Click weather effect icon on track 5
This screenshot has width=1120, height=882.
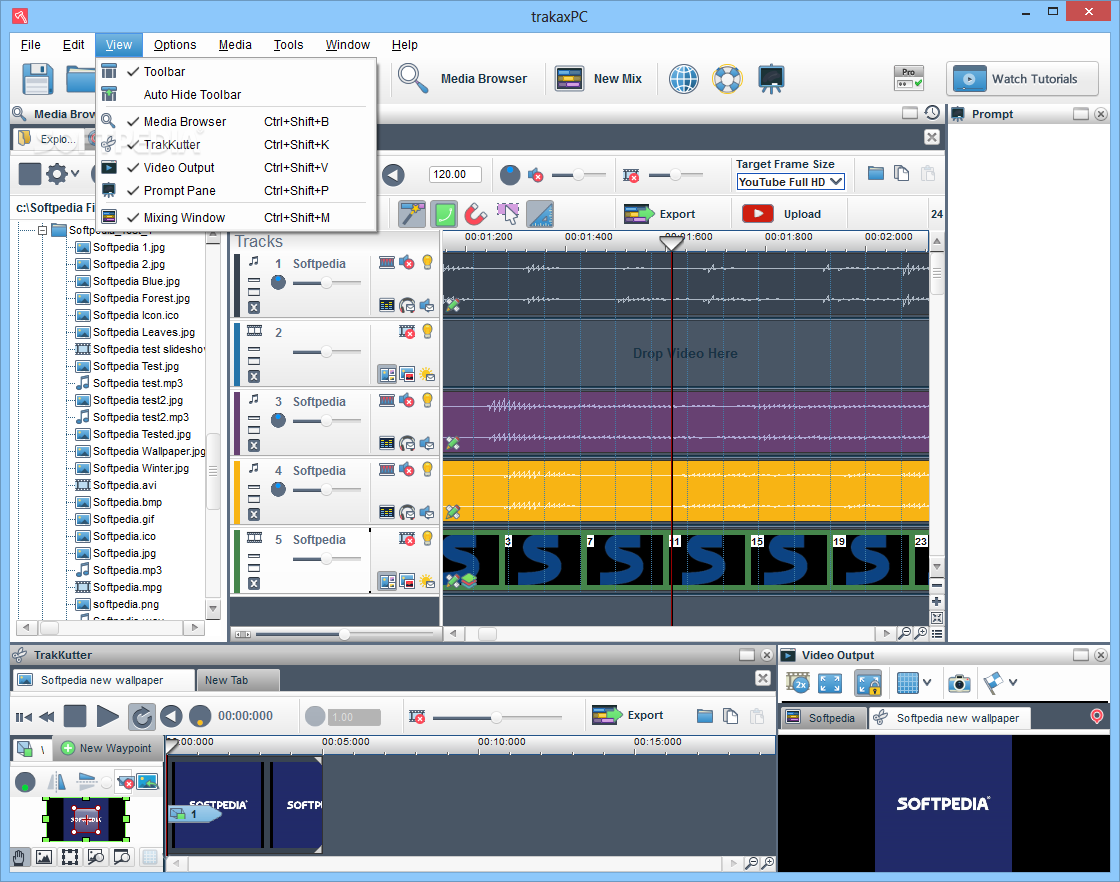click(x=427, y=581)
